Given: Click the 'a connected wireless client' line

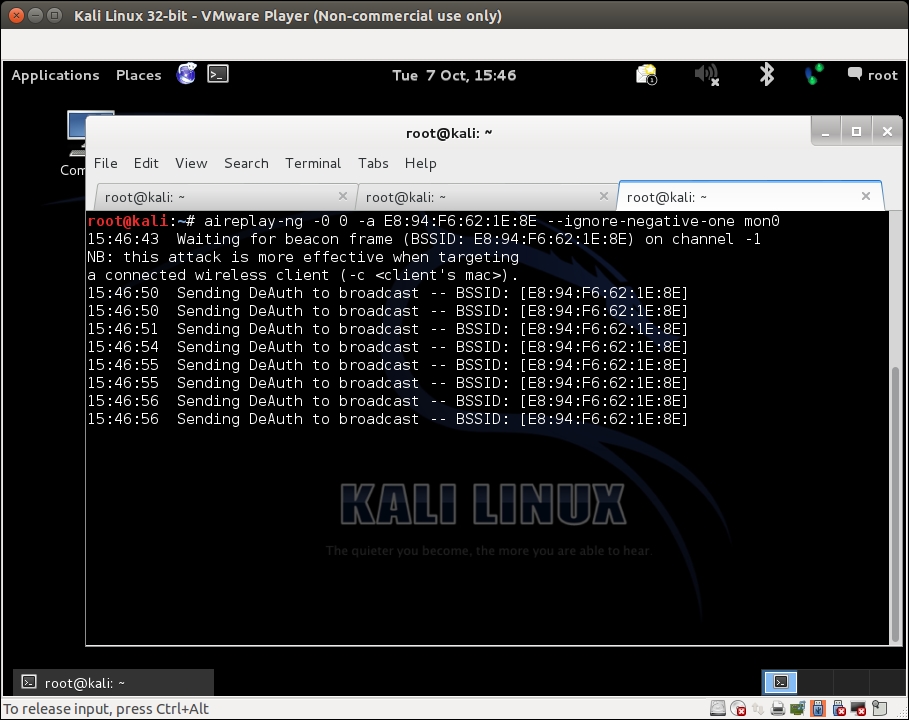Looking at the screenshot, I should (303, 275).
